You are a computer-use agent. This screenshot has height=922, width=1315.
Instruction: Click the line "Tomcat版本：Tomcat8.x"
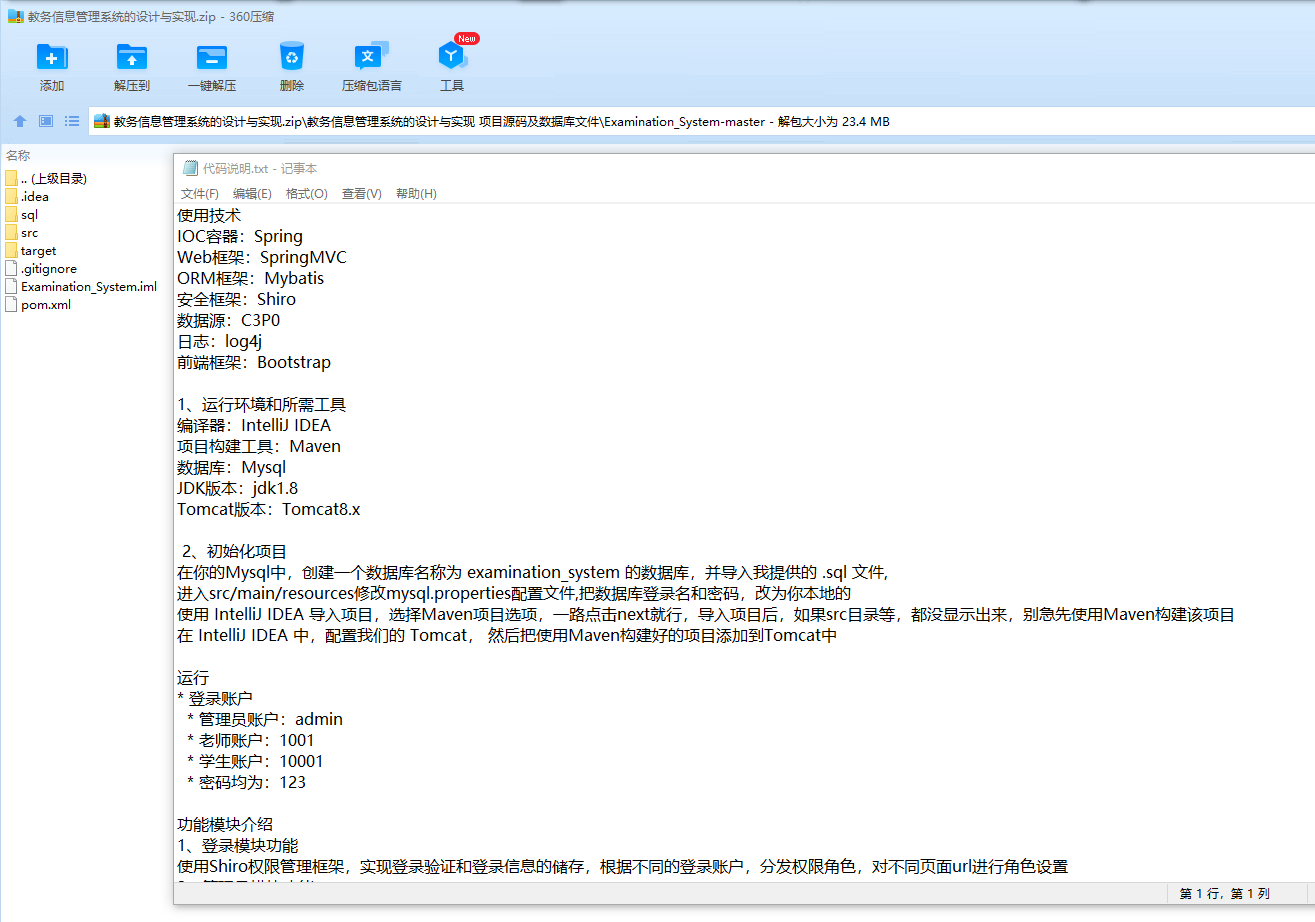point(269,509)
